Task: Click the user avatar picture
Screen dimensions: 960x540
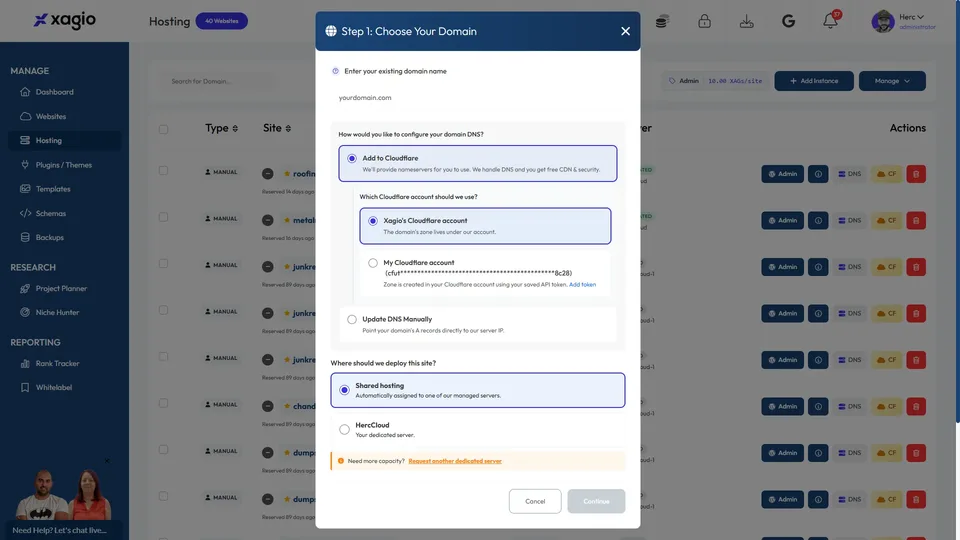Action: coord(883,21)
